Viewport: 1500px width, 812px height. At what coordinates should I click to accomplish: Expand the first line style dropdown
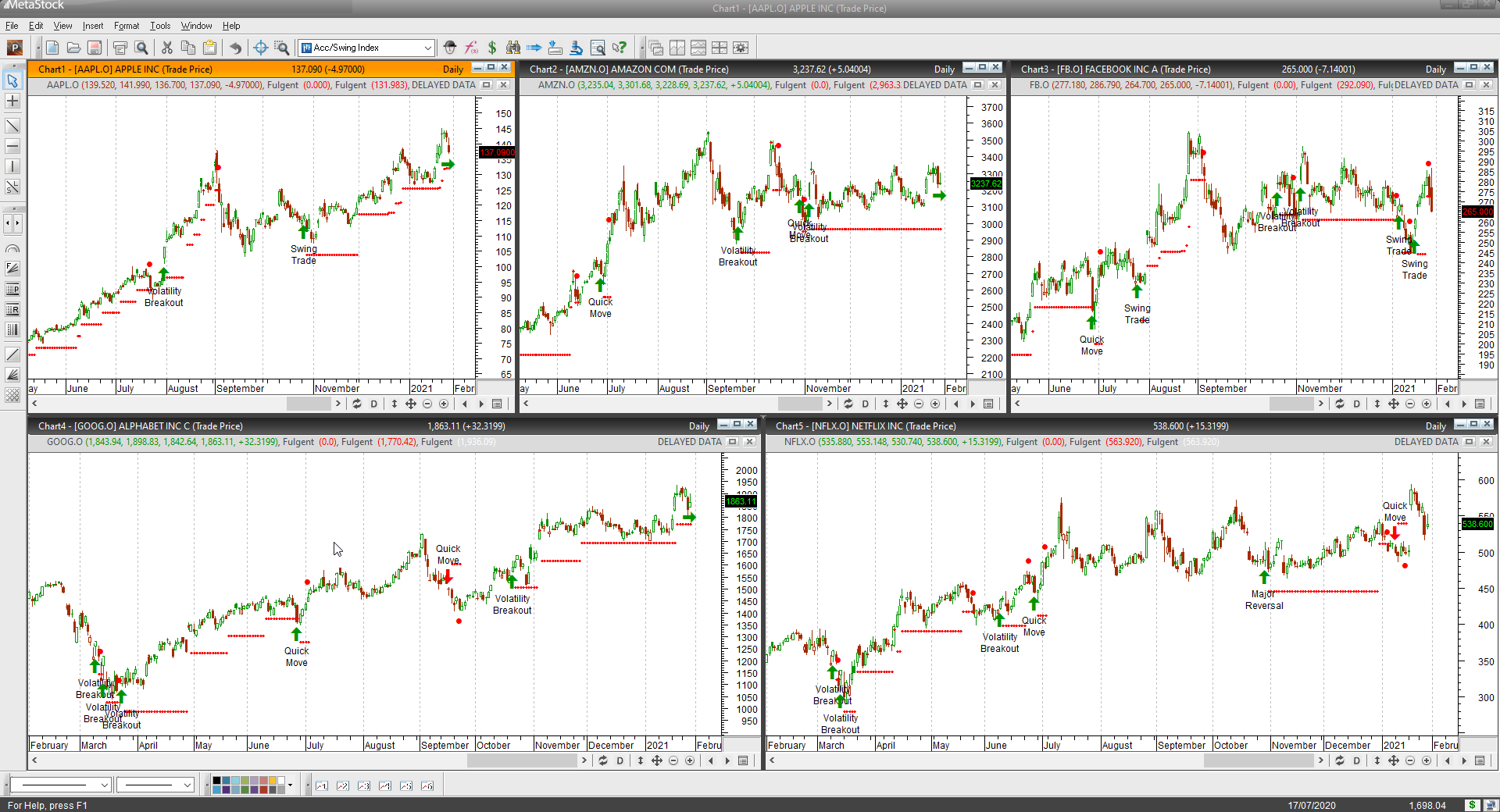(59, 785)
